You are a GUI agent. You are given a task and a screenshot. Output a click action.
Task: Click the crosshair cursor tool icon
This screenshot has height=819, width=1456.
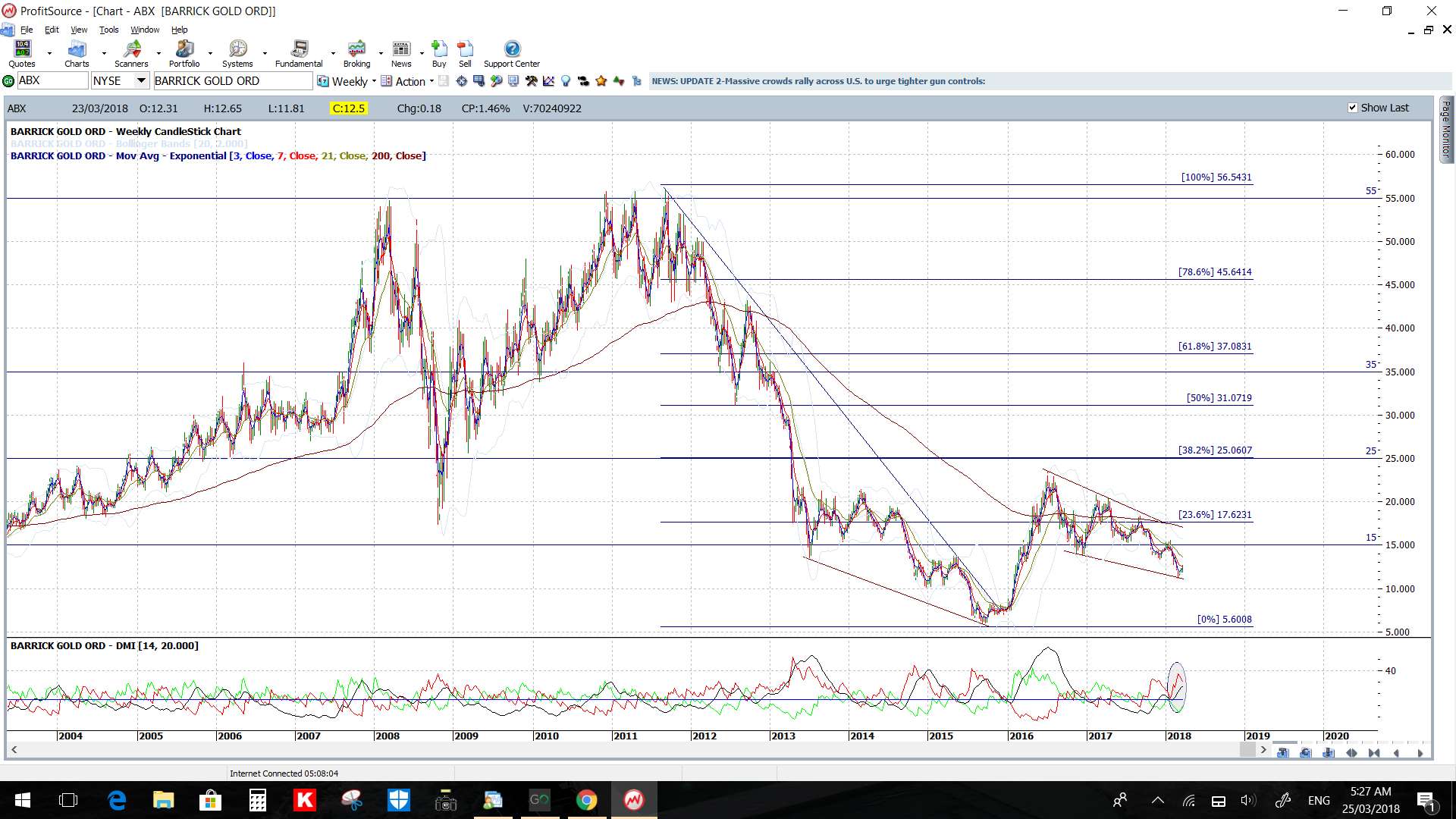tap(461, 81)
